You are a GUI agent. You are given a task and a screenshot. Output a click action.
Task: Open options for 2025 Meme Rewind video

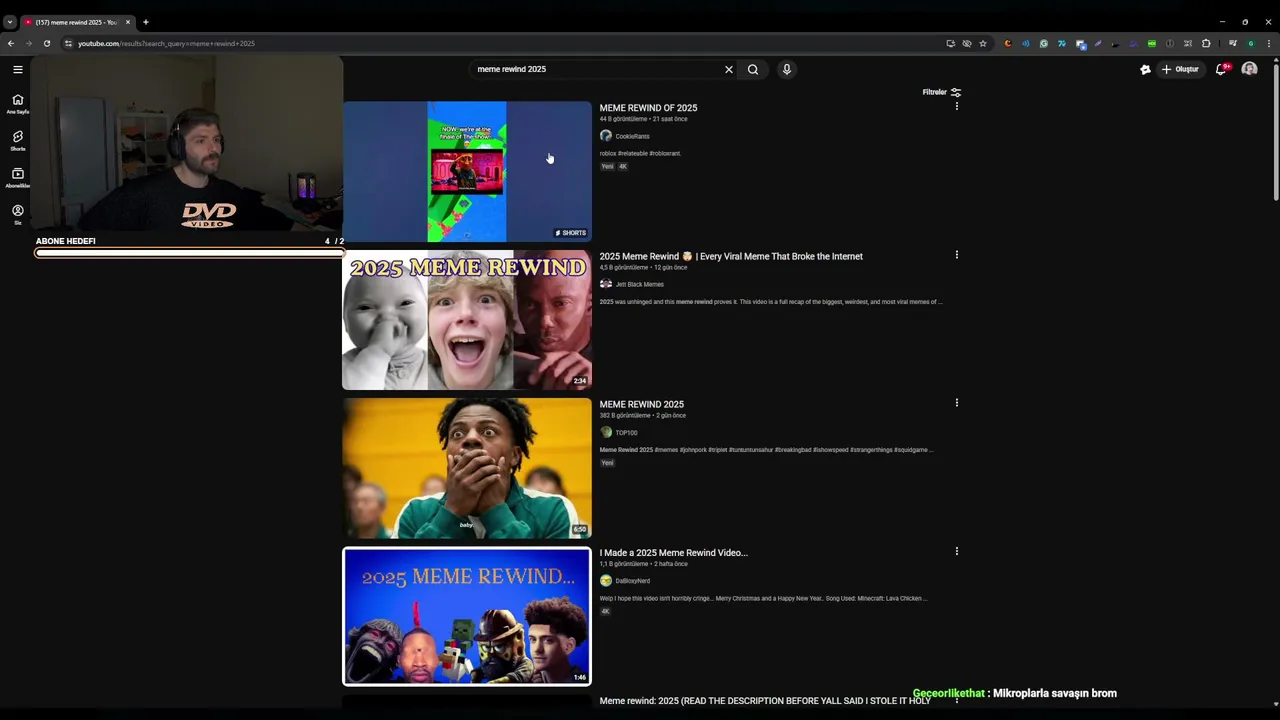click(956, 255)
